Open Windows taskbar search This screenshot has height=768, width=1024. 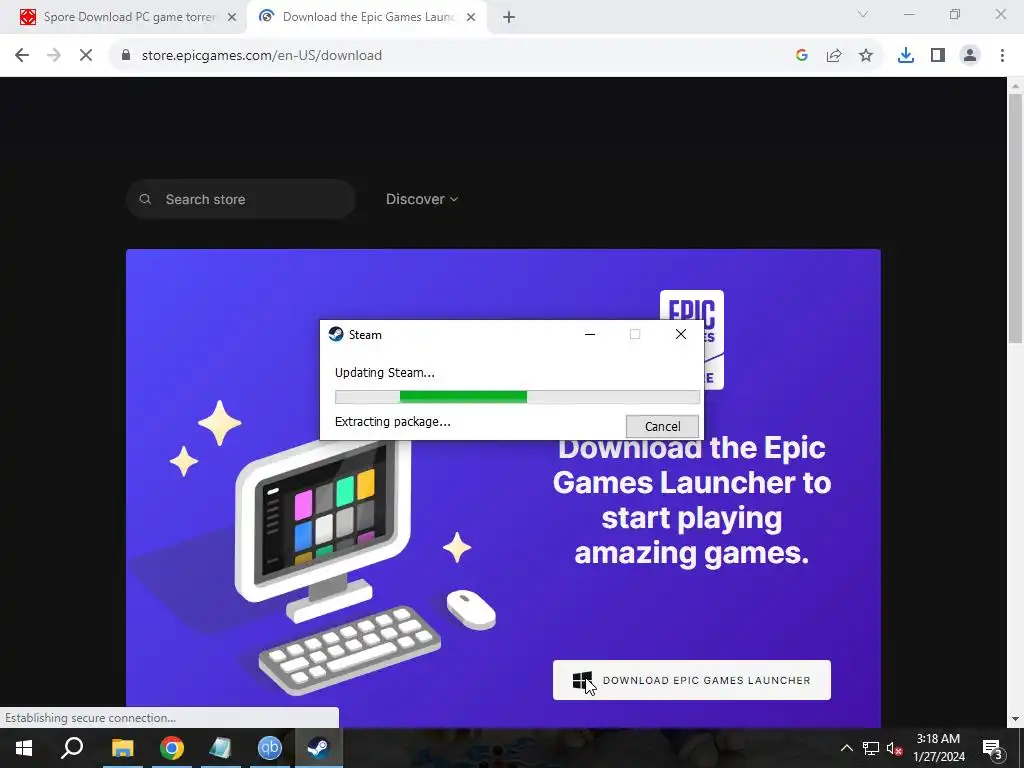pyautogui.click(x=72, y=748)
